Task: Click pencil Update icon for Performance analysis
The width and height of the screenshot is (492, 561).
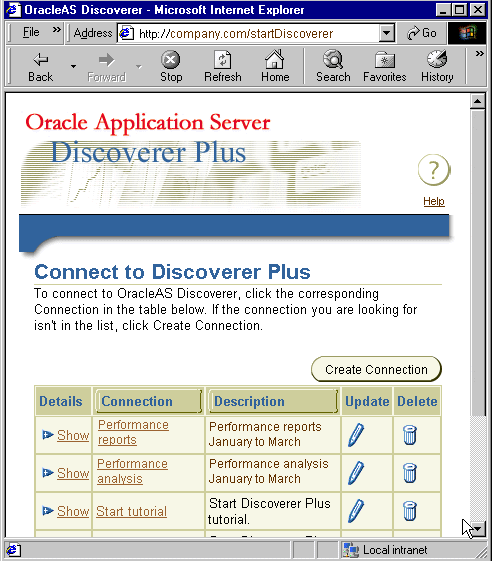Action: pyautogui.click(x=356, y=473)
